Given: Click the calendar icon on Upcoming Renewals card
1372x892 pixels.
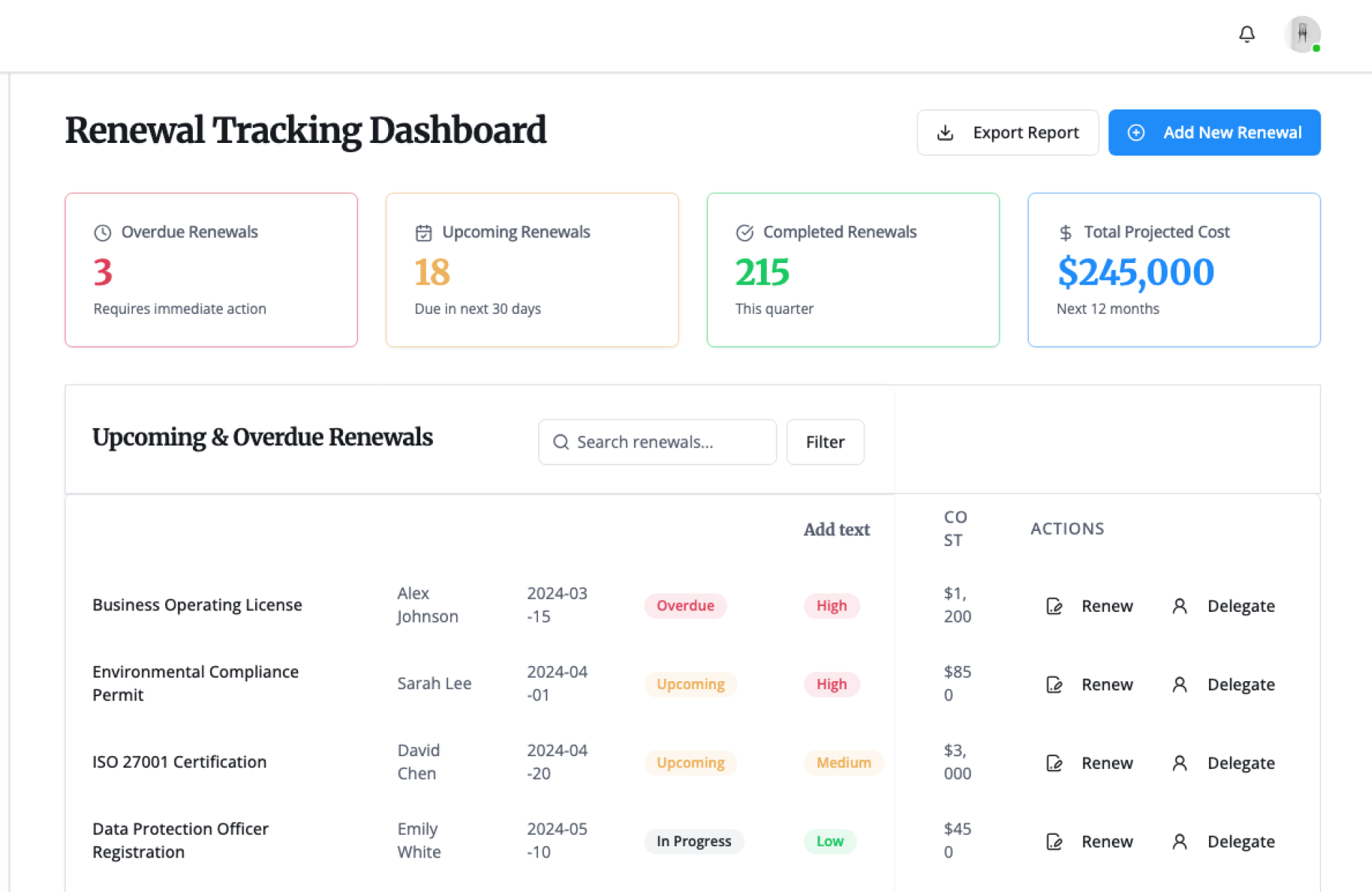Looking at the screenshot, I should tap(423, 233).
